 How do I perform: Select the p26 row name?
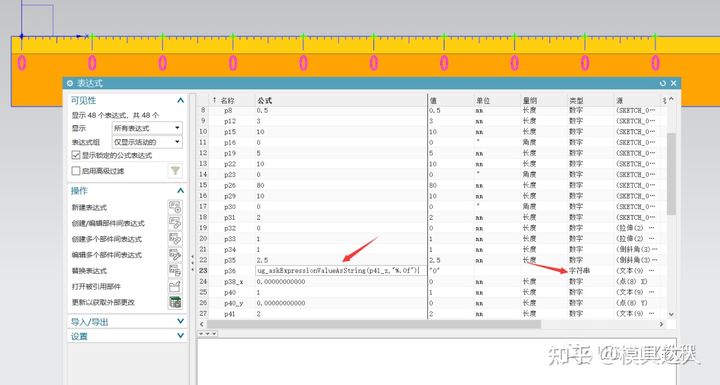[230, 185]
